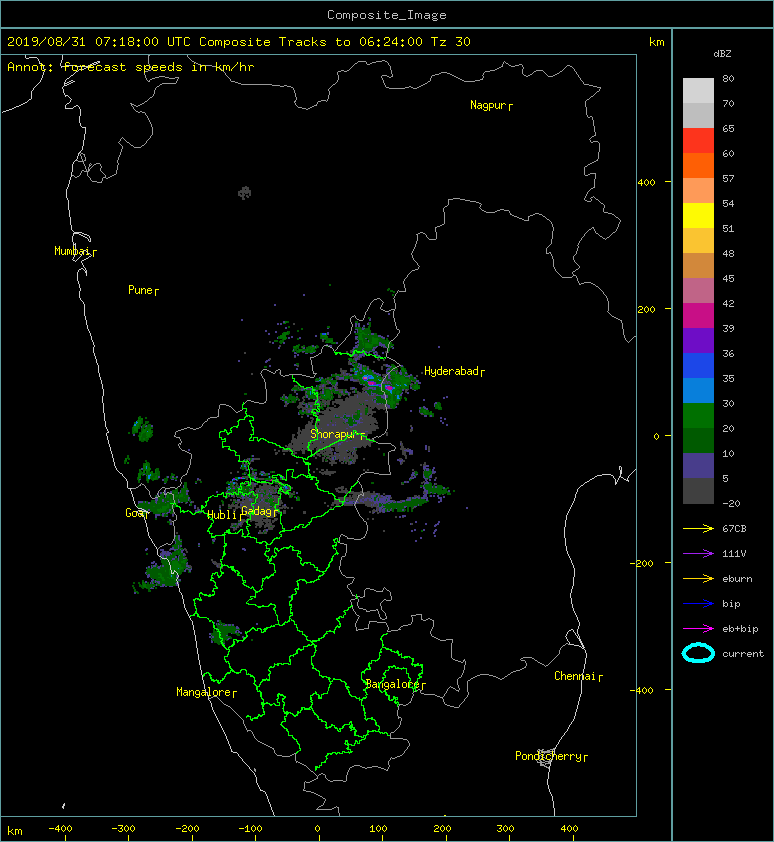Screen dimensions: 774x842
Task: Select the mauve pink swatch above 42
Action: (698, 291)
